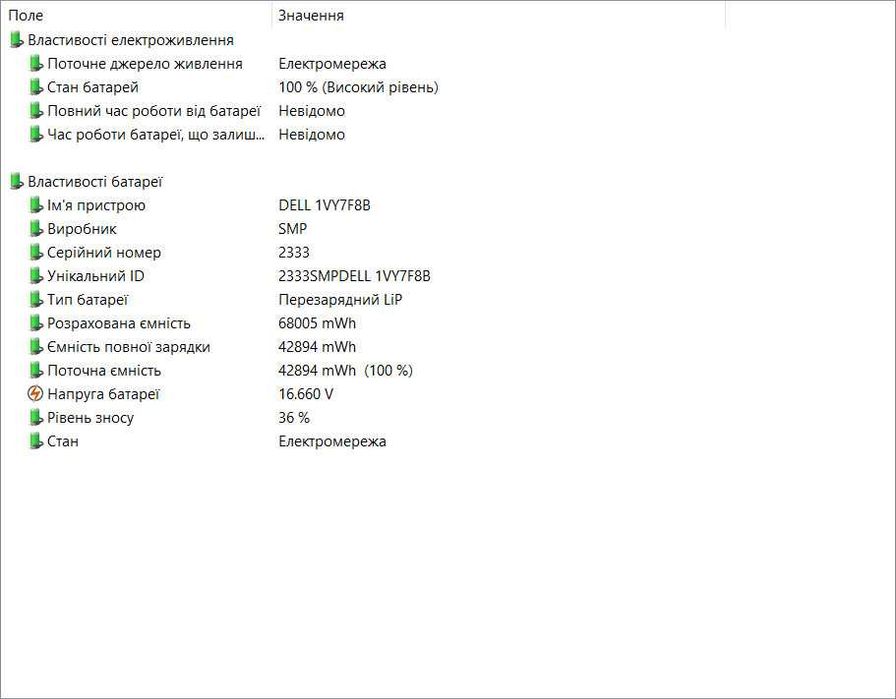Click the 2333SMPDELL 1VY7F8B unique ID value
The height and width of the screenshot is (699, 896).
pos(354,276)
